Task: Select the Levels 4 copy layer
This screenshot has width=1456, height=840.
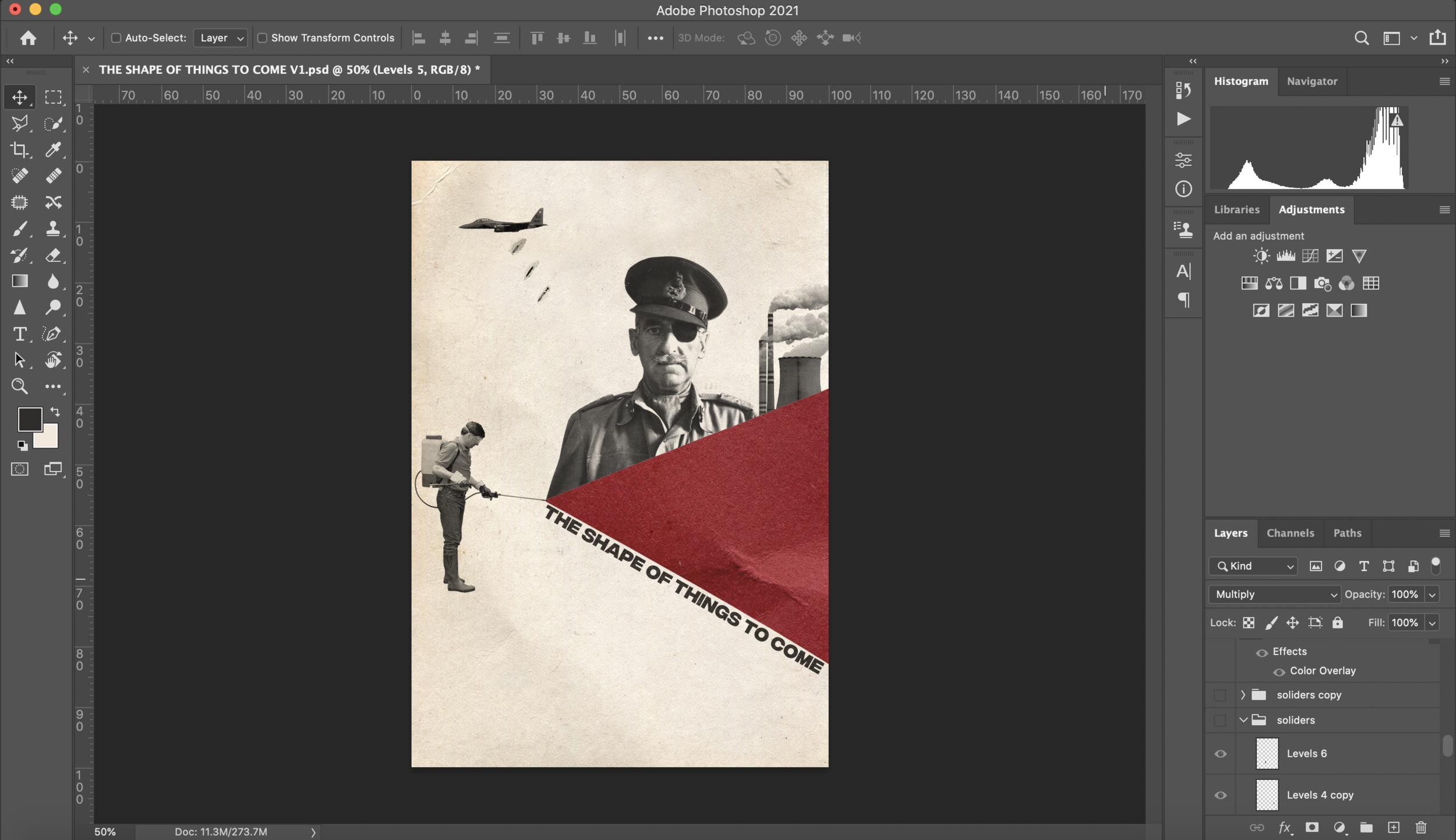Action: (1320, 795)
